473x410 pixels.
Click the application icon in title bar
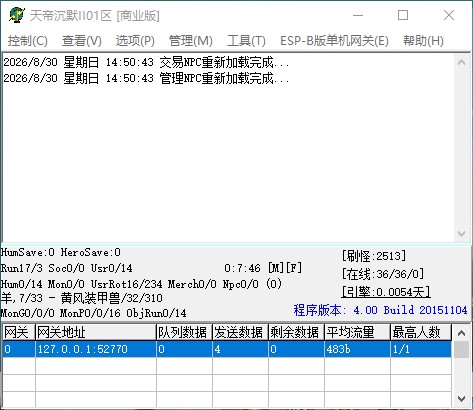click(17, 15)
